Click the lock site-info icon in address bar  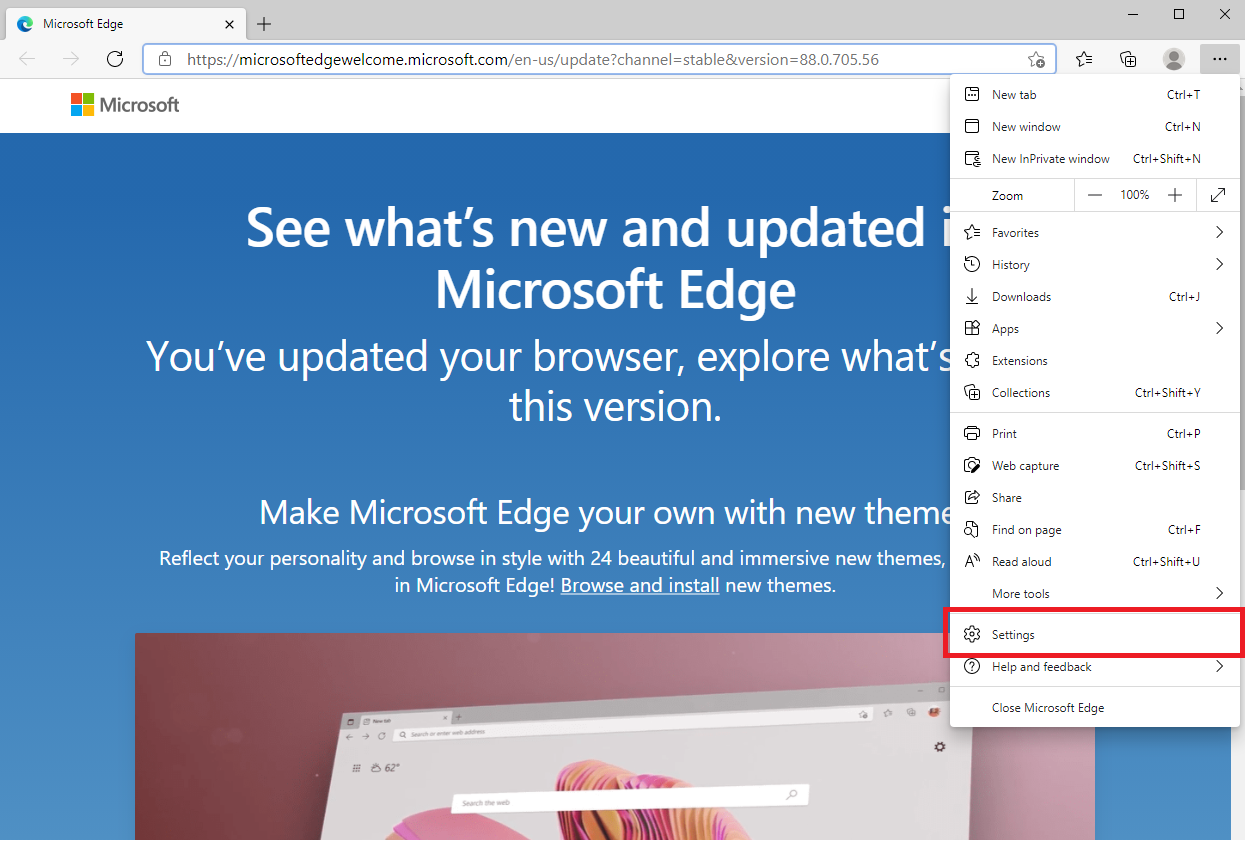pyautogui.click(x=166, y=59)
